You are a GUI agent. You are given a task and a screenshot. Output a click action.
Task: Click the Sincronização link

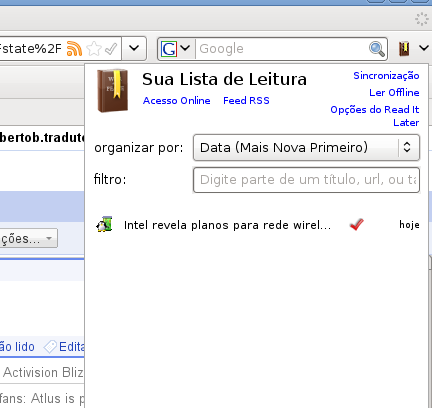(x=386, y=76)
